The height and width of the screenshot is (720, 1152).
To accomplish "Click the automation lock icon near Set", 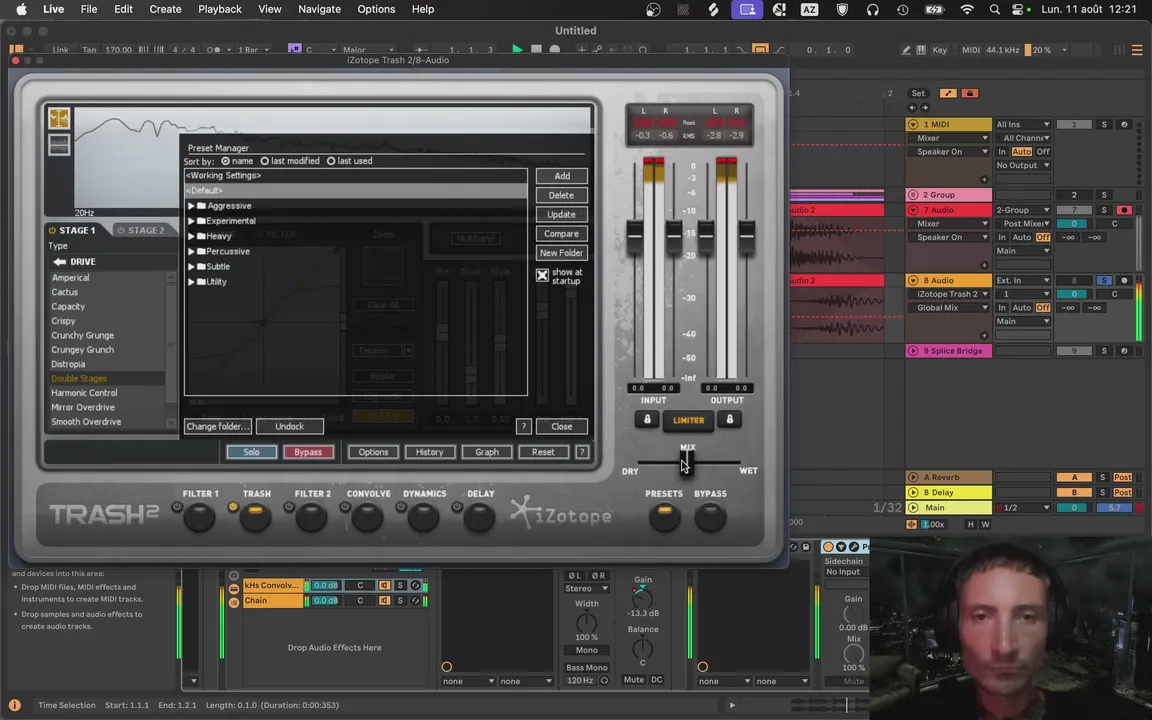I will click(x=969, y=93).
